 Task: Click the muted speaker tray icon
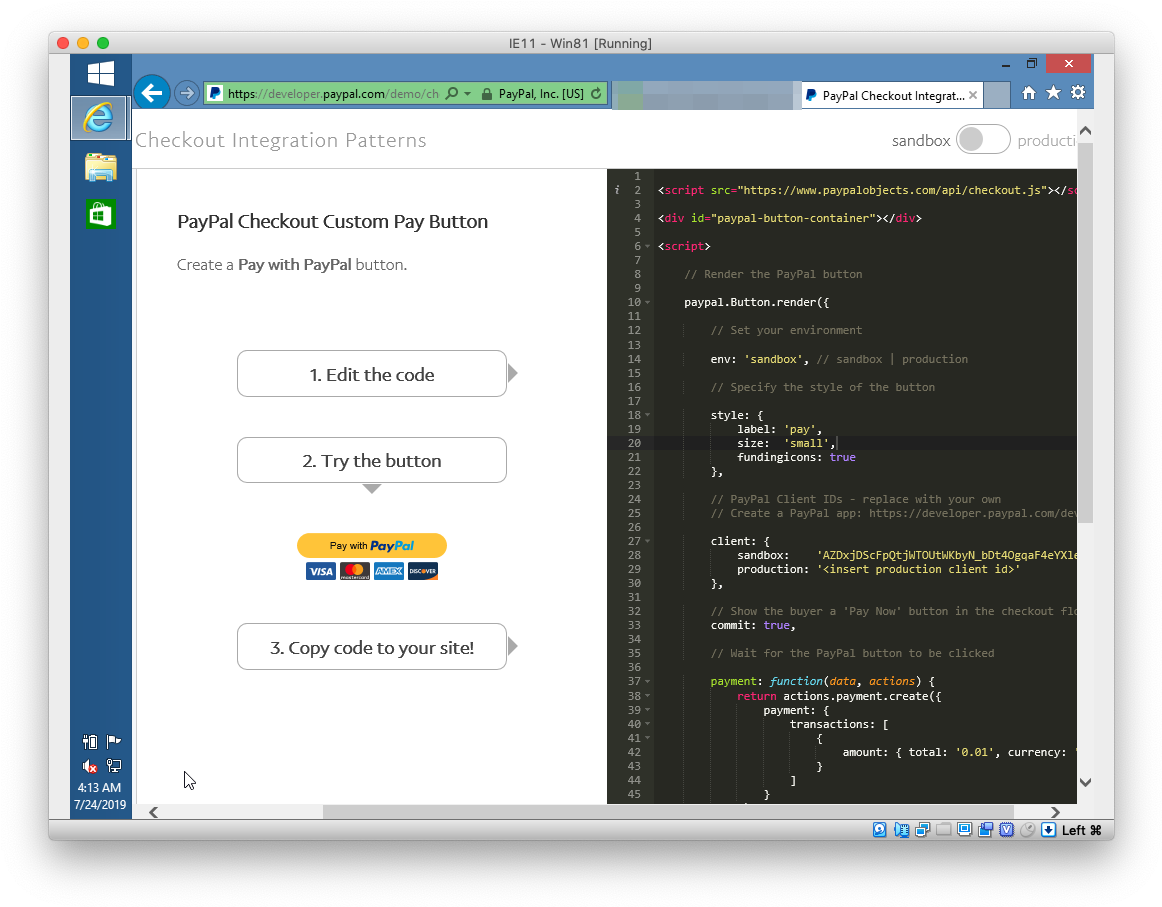[x=90, y=766]
